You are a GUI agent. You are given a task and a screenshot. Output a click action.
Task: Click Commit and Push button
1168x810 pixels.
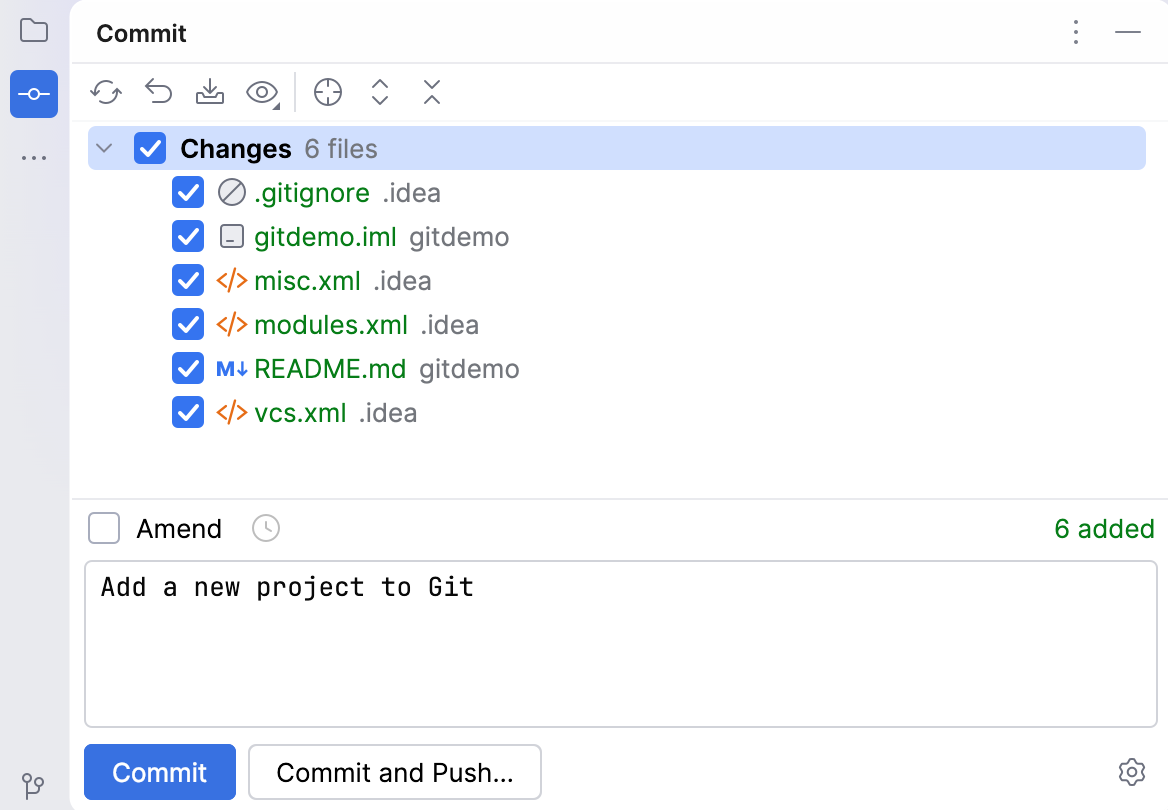pos(394,772)
